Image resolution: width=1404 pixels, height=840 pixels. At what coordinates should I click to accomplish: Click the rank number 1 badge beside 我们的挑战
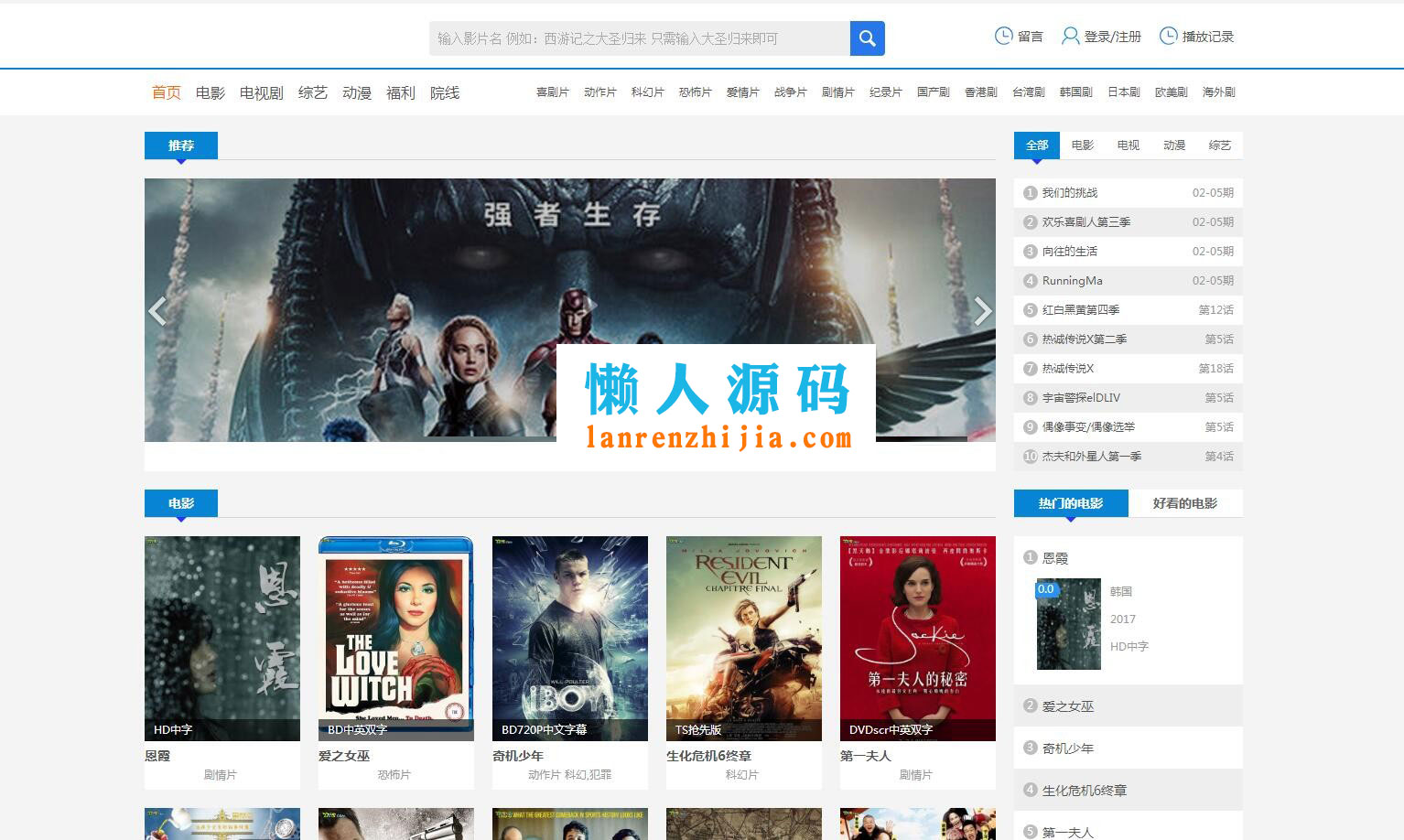coord(1030,192)
